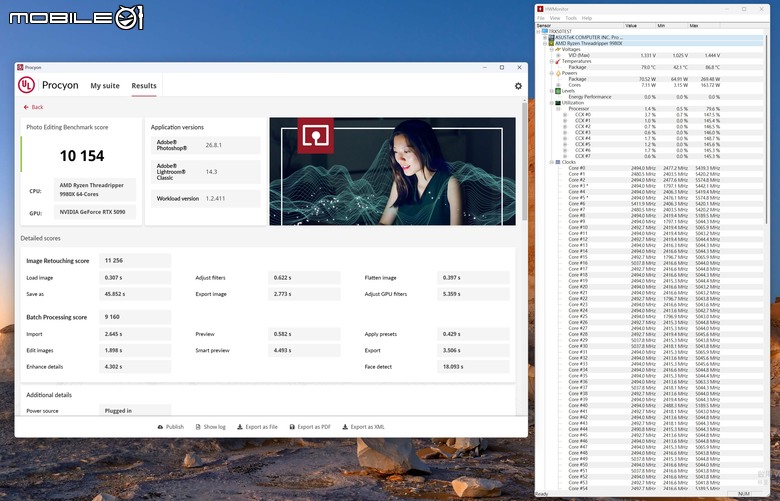780x501 pixels.
Task: Click the Power source value "Plugged in"
Action: tap(135, 411)
